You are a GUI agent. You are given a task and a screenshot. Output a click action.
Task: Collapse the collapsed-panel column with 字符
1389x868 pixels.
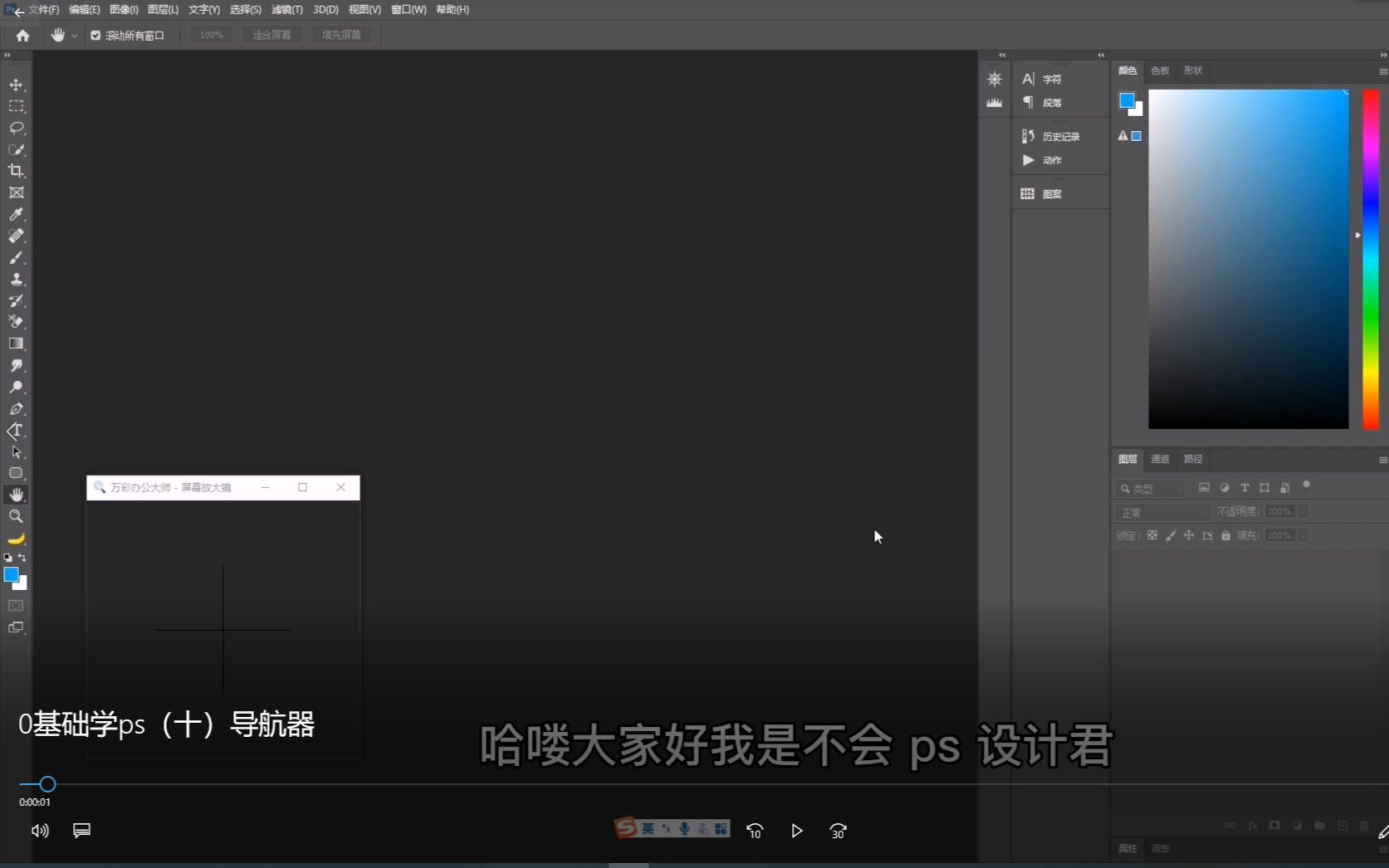[1101, 56]
